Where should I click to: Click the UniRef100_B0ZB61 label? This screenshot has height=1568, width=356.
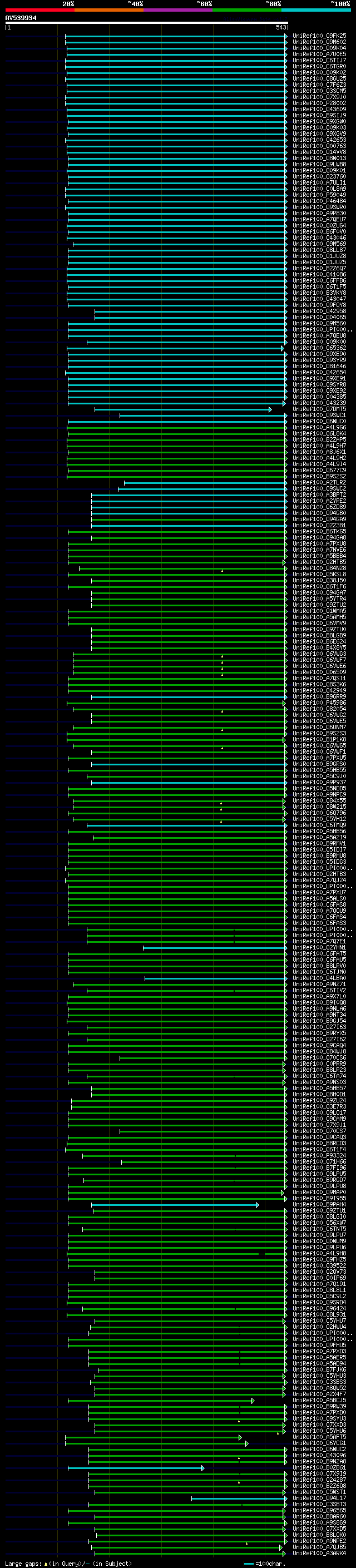[x=319, y=1468]
